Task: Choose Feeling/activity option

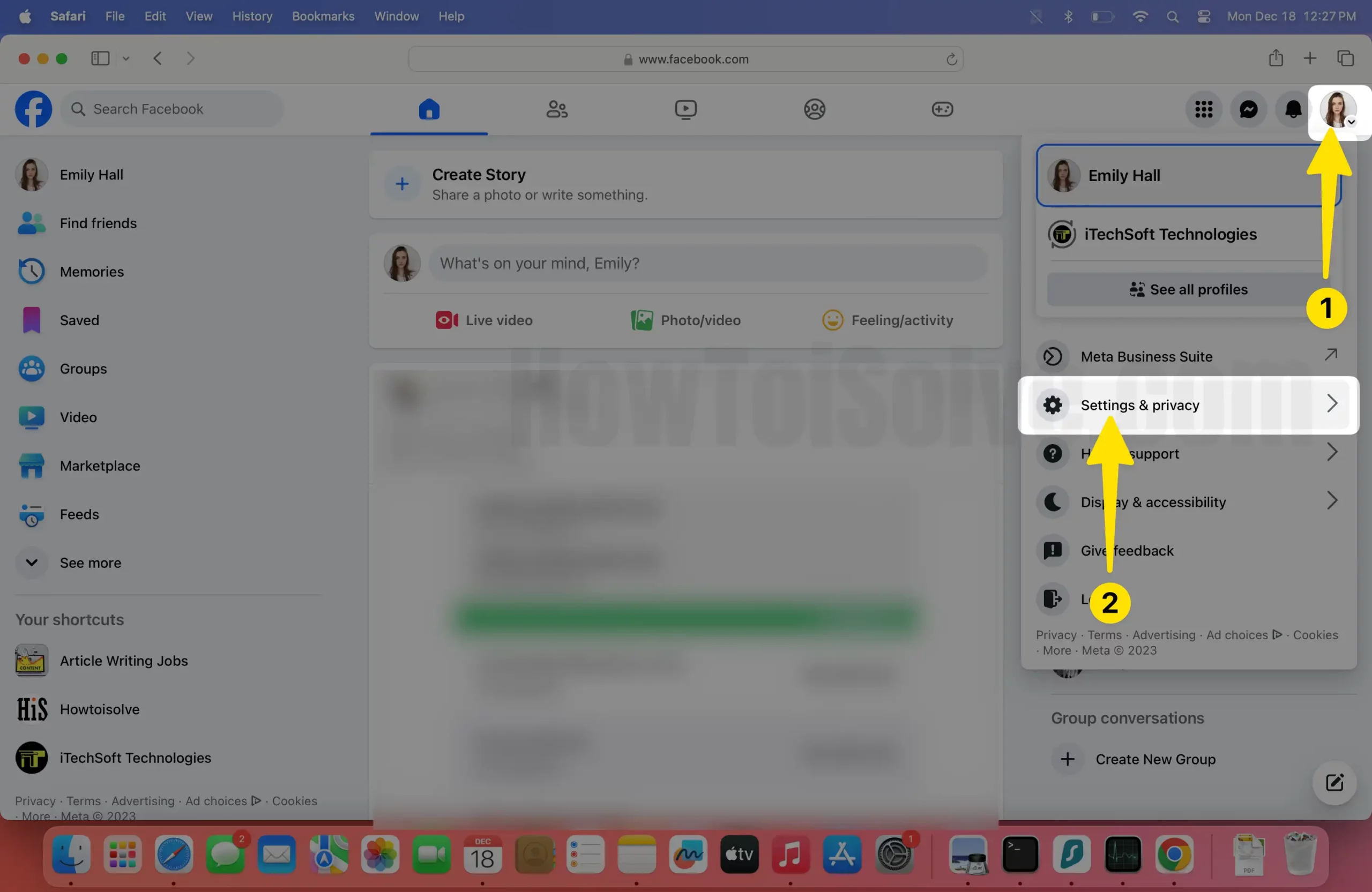Action: [x=887, y=320]
